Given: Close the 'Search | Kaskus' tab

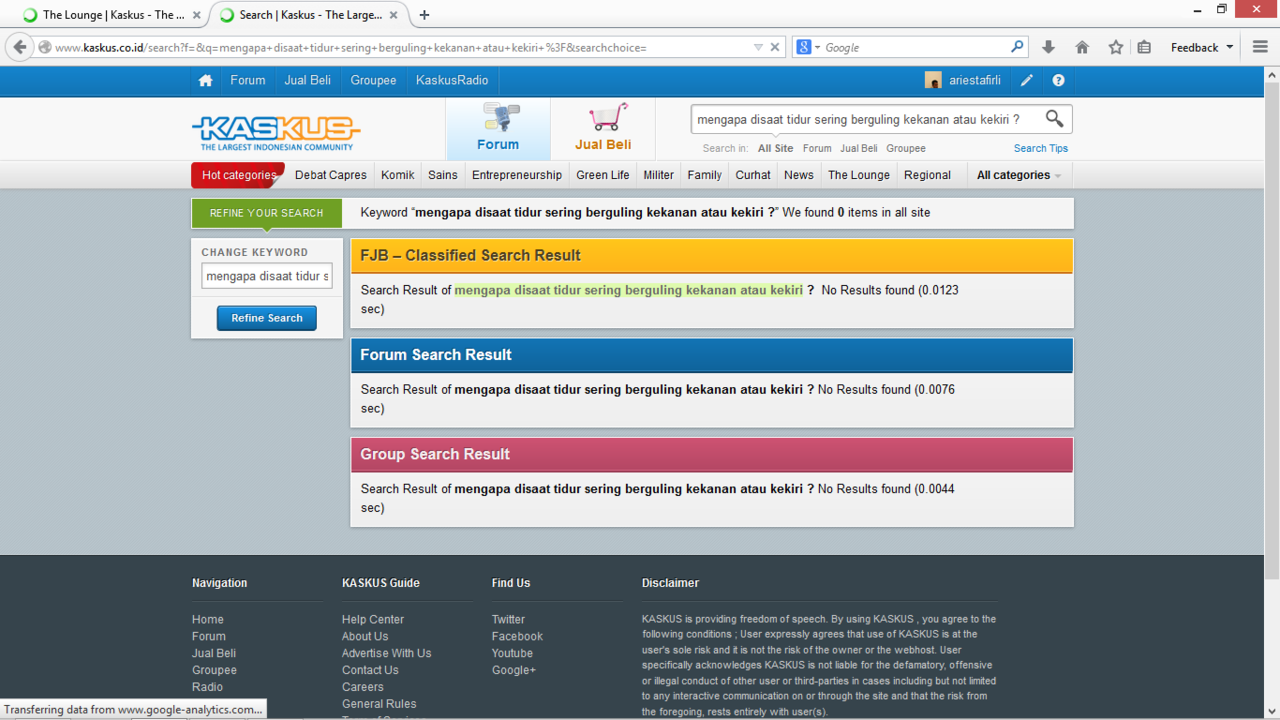Looking at the screenshot, I should coord(394,15).
